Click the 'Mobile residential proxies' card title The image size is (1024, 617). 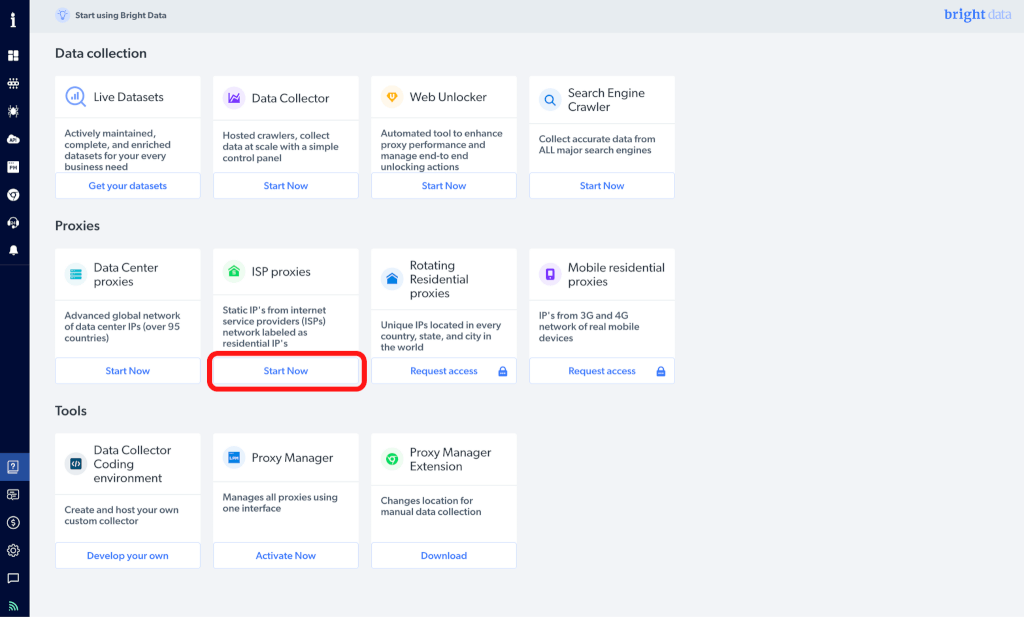click(616, 274)
